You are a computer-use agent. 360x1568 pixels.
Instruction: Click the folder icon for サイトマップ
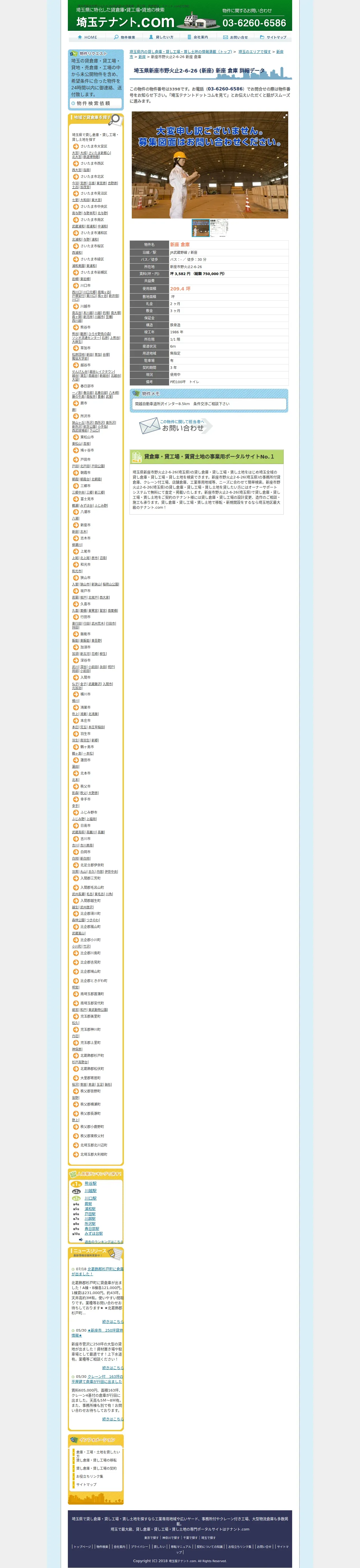click(261, 37)
